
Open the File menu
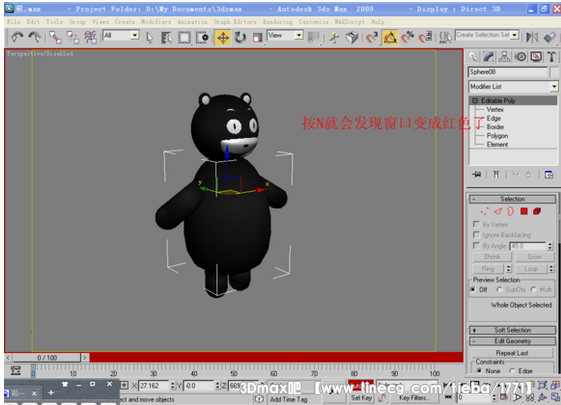pyautogui.click(x=14, y=22)
